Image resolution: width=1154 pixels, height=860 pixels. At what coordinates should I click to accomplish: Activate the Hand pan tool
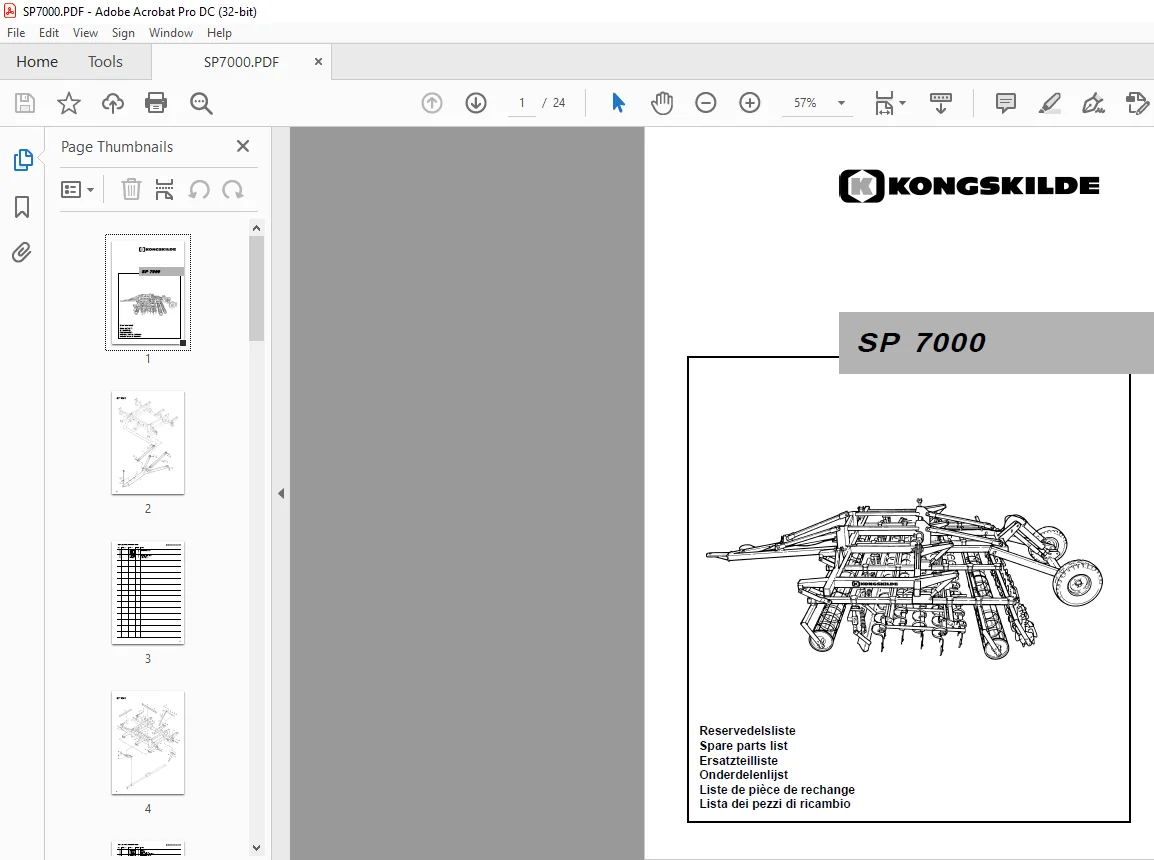[662, 103]
